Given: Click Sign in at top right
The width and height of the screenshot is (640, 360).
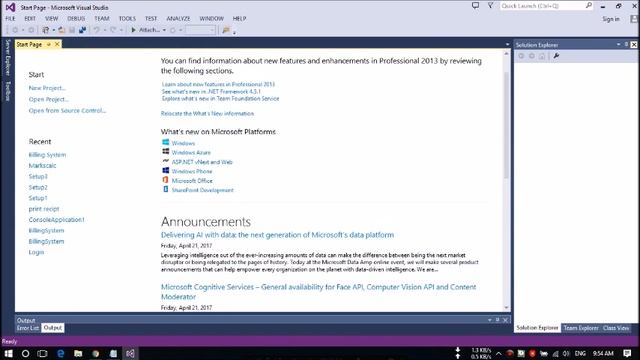Looking at the screenshot, I should pyautogui.click(x=611, y=19).
